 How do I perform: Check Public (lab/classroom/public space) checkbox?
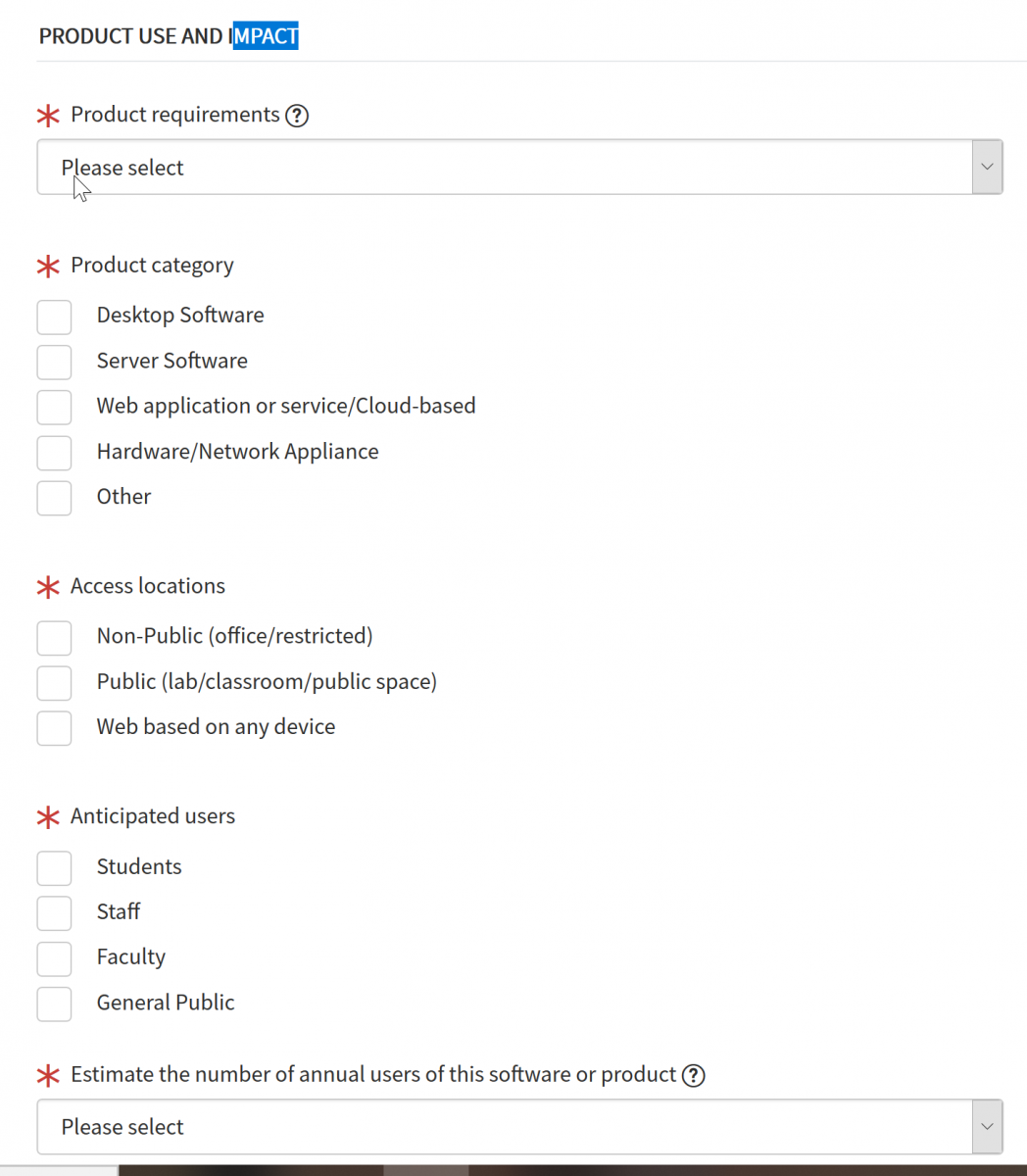(x=55, y=683)
